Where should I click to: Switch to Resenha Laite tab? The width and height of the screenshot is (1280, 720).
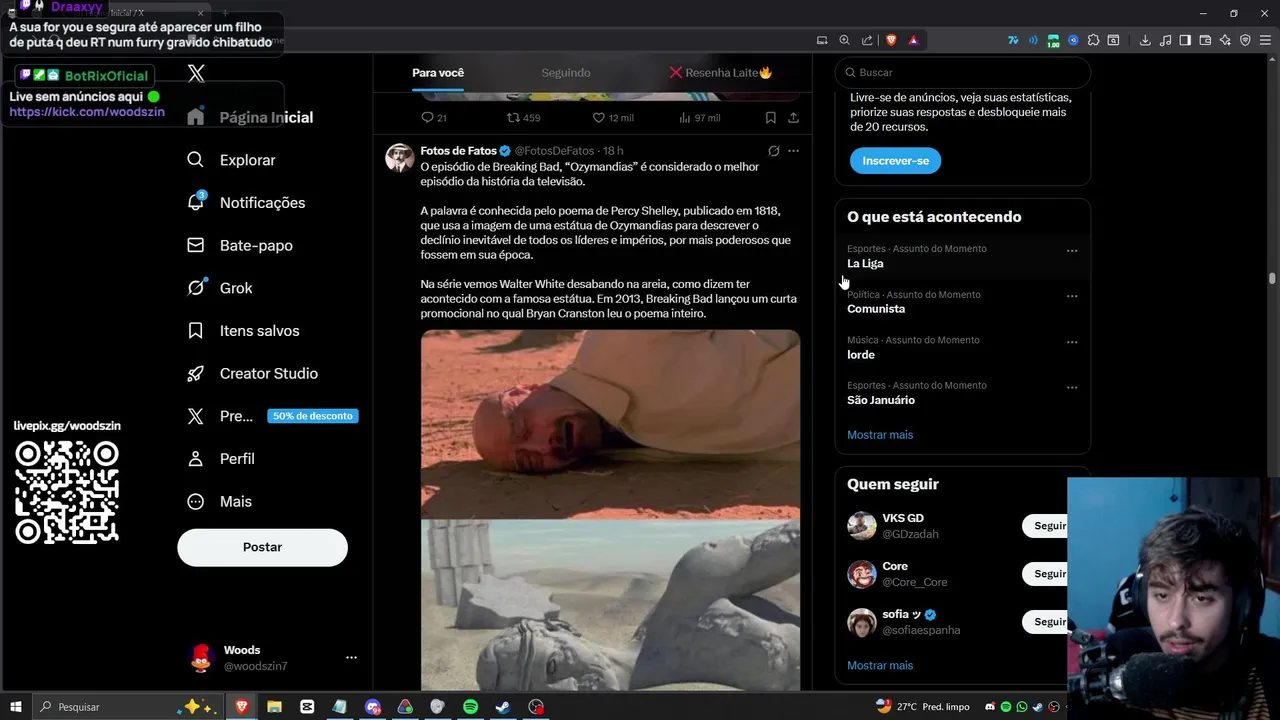pos(721,73)
